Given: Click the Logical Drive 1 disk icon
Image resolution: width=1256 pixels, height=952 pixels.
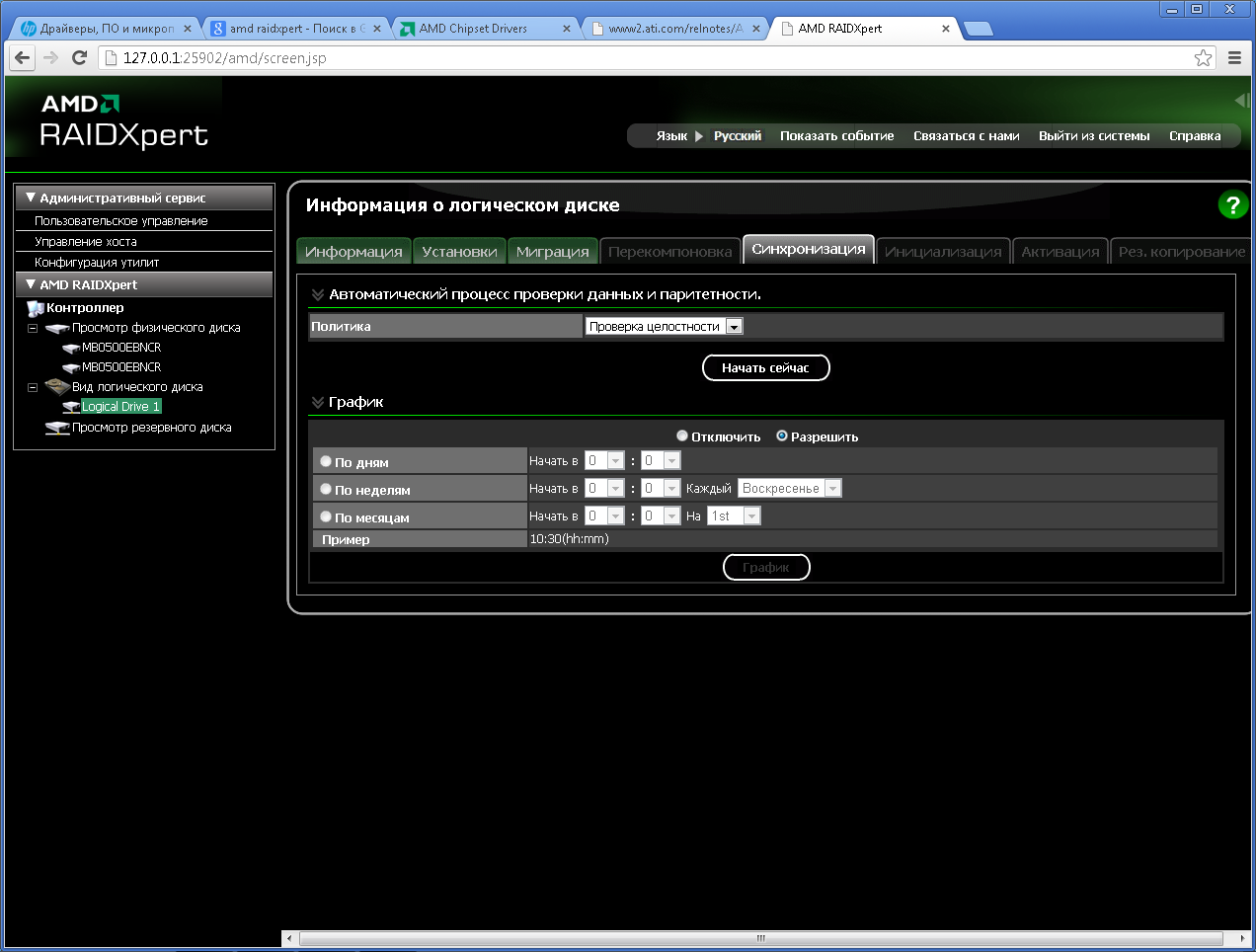Looking at the screenshot, I should [71, 407].
